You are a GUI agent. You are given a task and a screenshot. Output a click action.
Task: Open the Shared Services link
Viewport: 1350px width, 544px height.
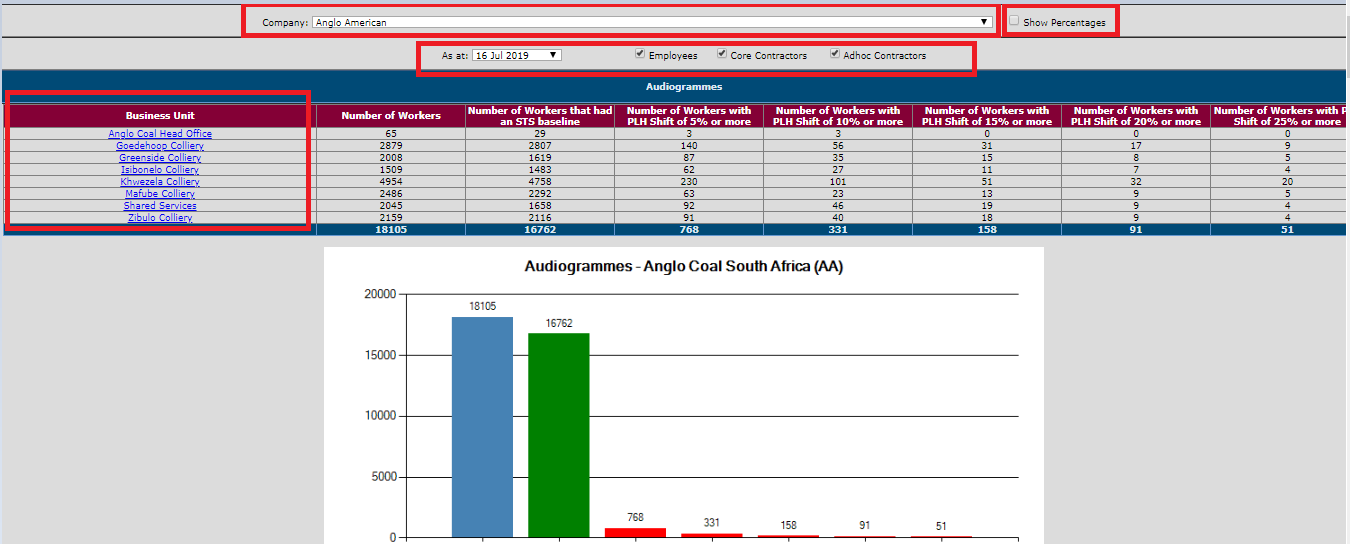coord(160,206)
